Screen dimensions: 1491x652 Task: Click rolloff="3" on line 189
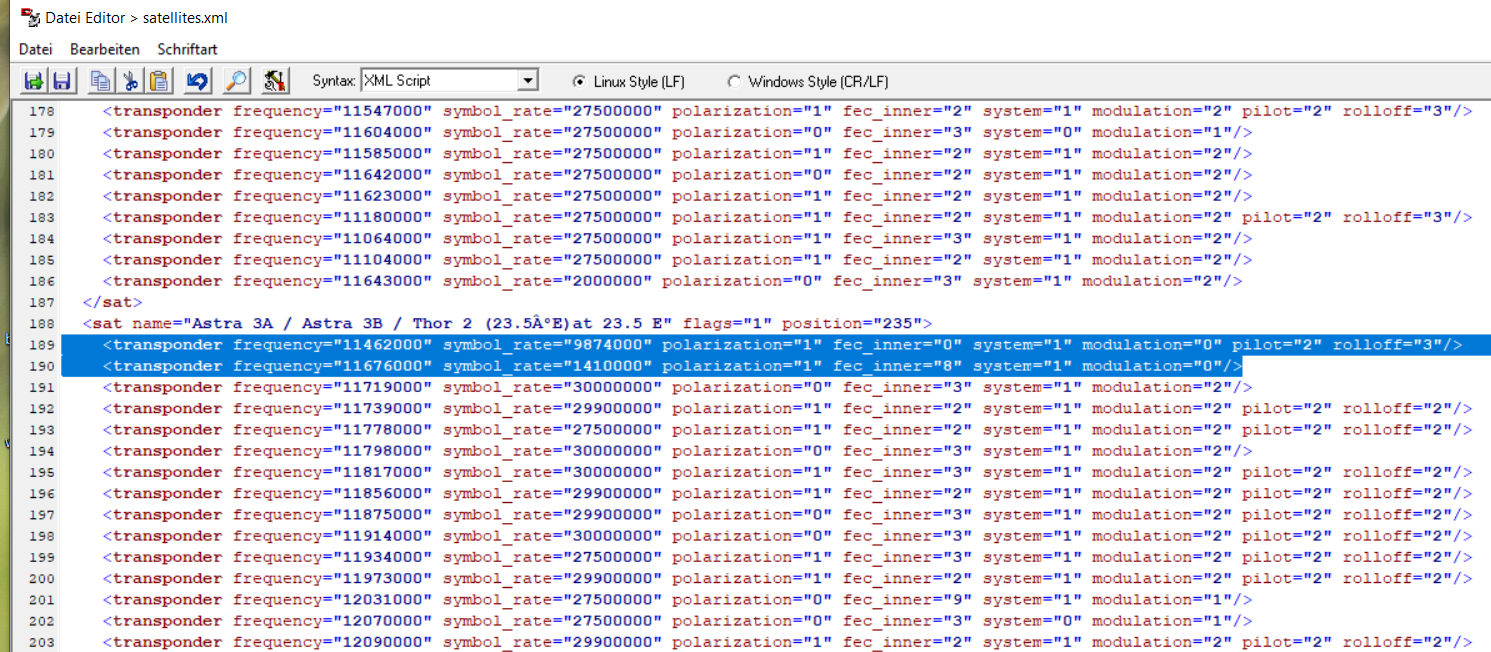(x=1388, y=345)
